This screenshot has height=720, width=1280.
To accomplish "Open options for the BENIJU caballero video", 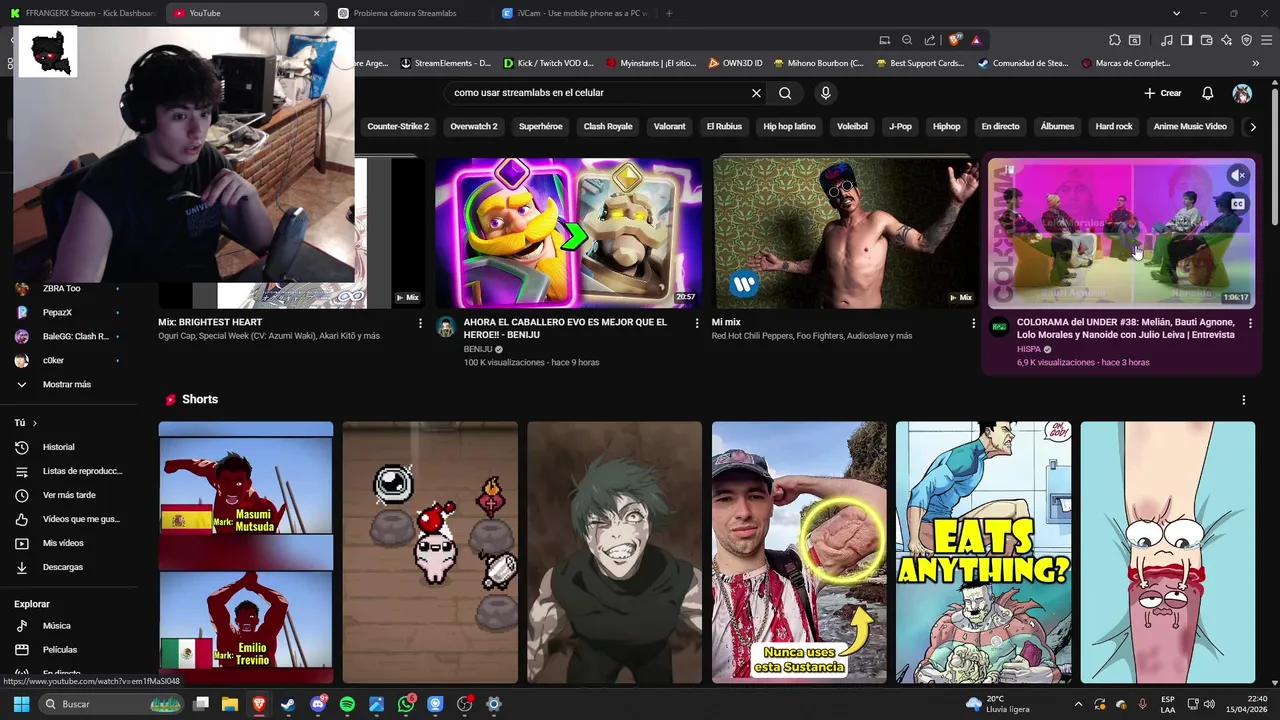I will click(697, 323).
